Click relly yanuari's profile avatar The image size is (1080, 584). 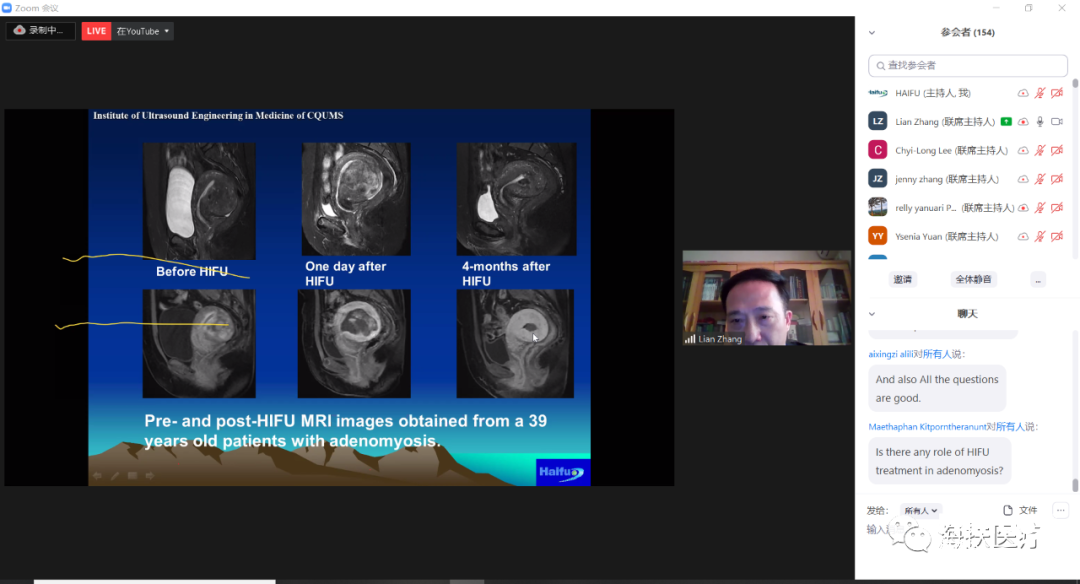click(x=877, y=207)
